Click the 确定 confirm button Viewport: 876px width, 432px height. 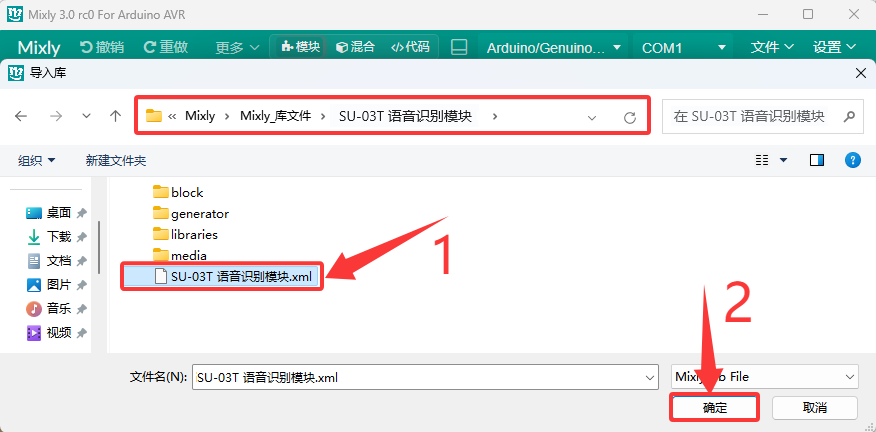715,408
